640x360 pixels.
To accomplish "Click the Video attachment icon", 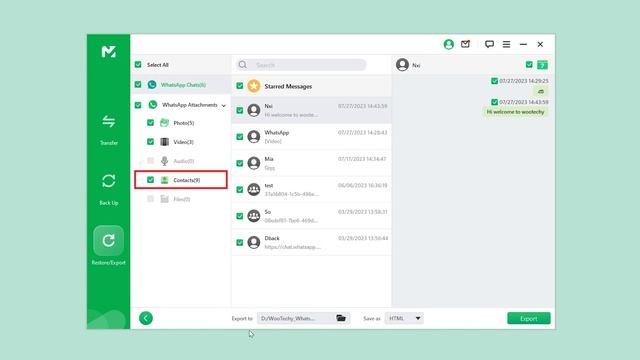I will (x=164, y=142).
